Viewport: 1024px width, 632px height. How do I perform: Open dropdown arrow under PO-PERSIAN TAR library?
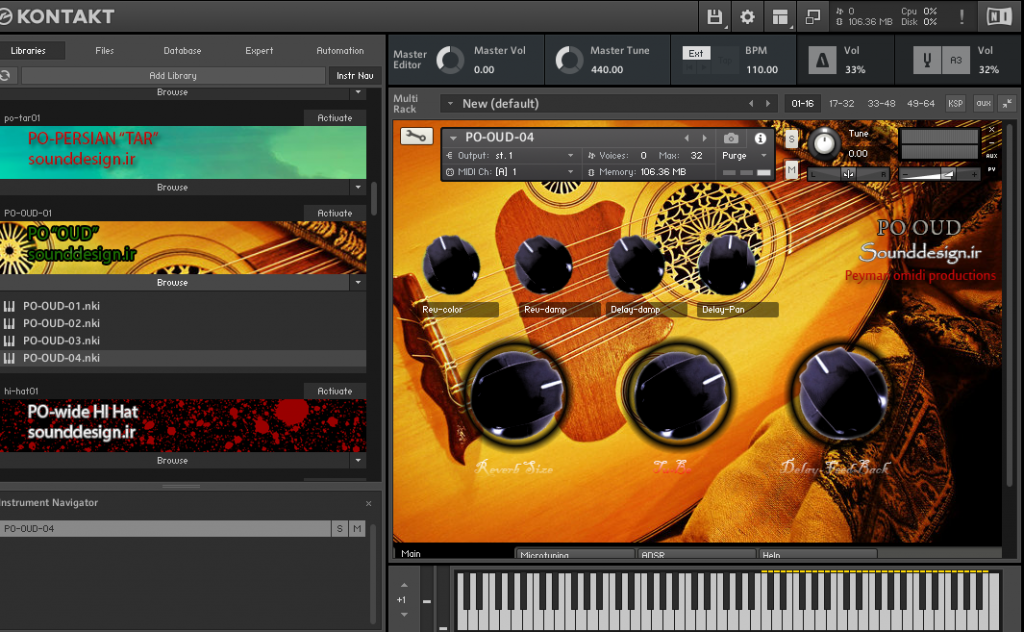pos(358,187)
